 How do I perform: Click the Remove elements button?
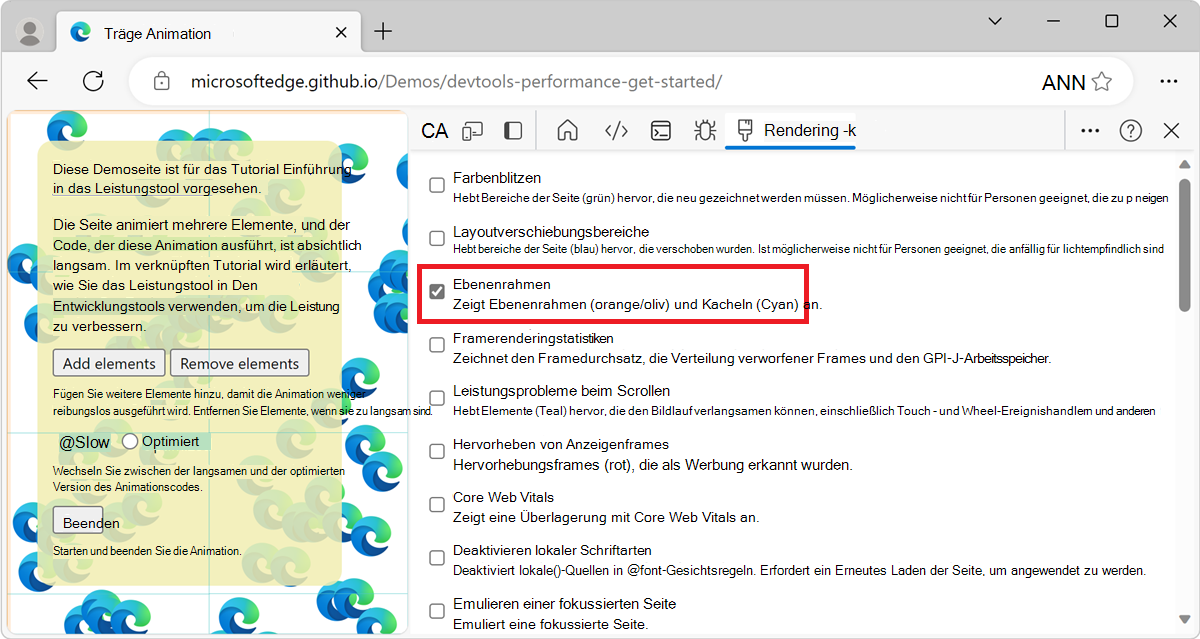(x=239, y=363)
